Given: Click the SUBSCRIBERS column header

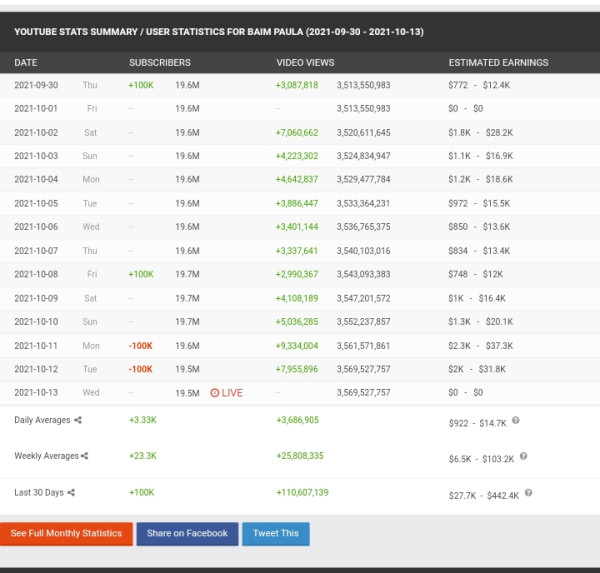Looking at the screenshot, I should coord(160,62).
